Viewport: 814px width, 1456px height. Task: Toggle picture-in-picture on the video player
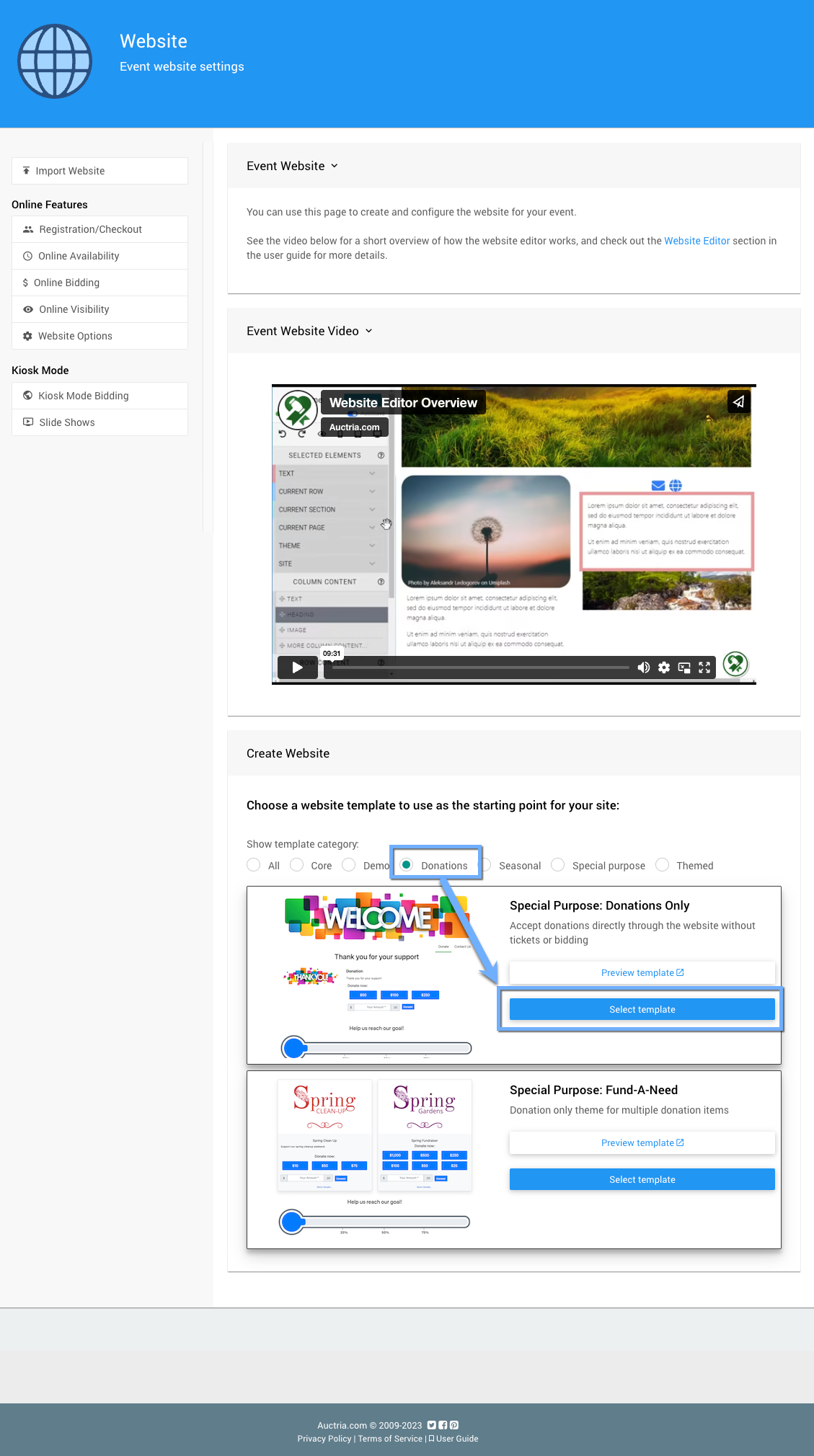click(684, 667)
